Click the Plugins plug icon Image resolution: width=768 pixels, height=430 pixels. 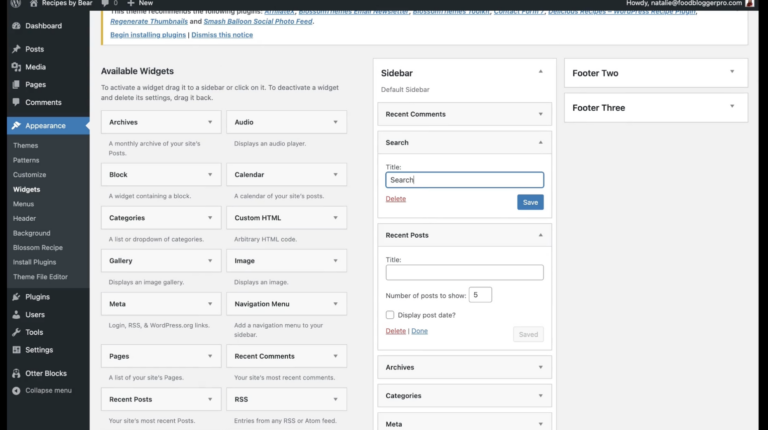[x=16, y=297]
